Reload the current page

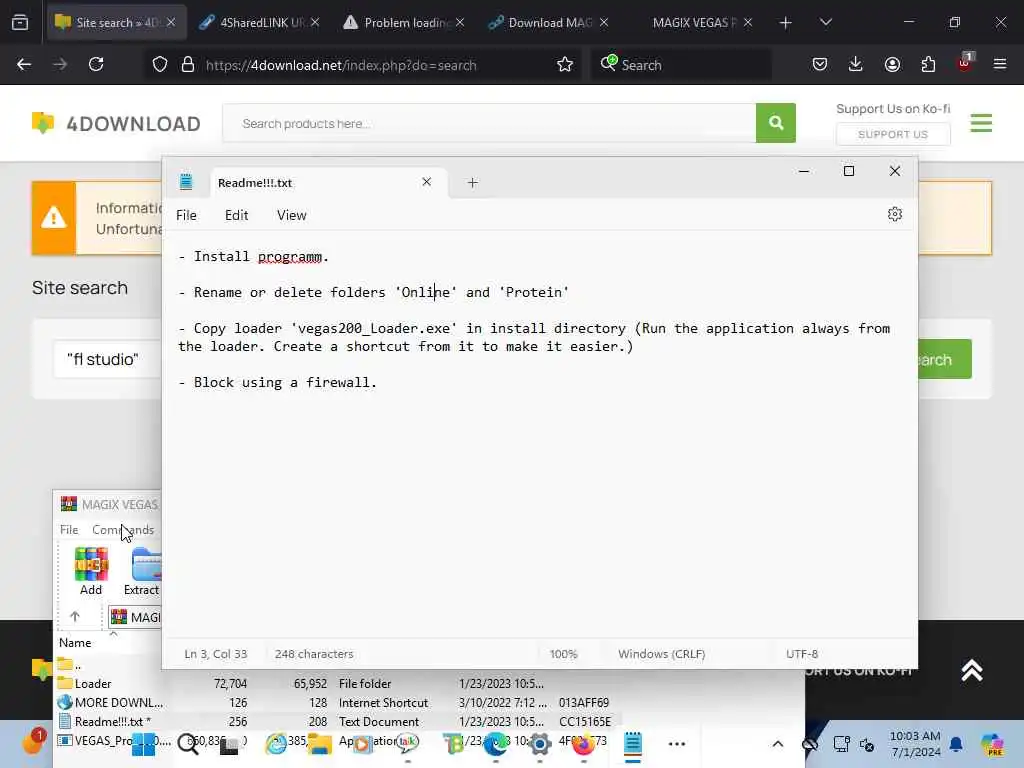96,65
